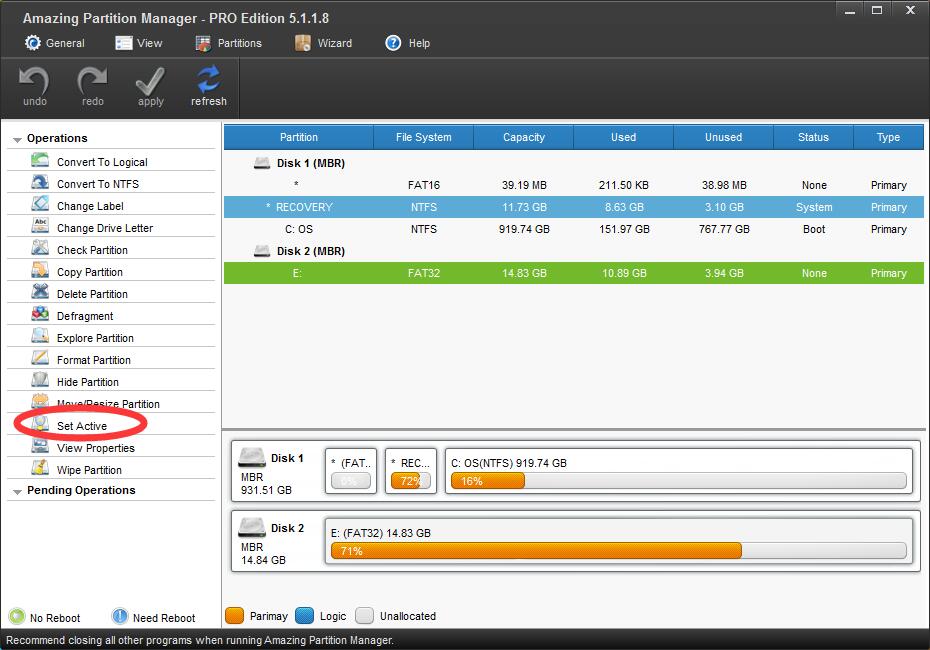This screenshot has width=930, height=650.
Task: Select the RECOVERY partition row
Action: coord(574,207)
